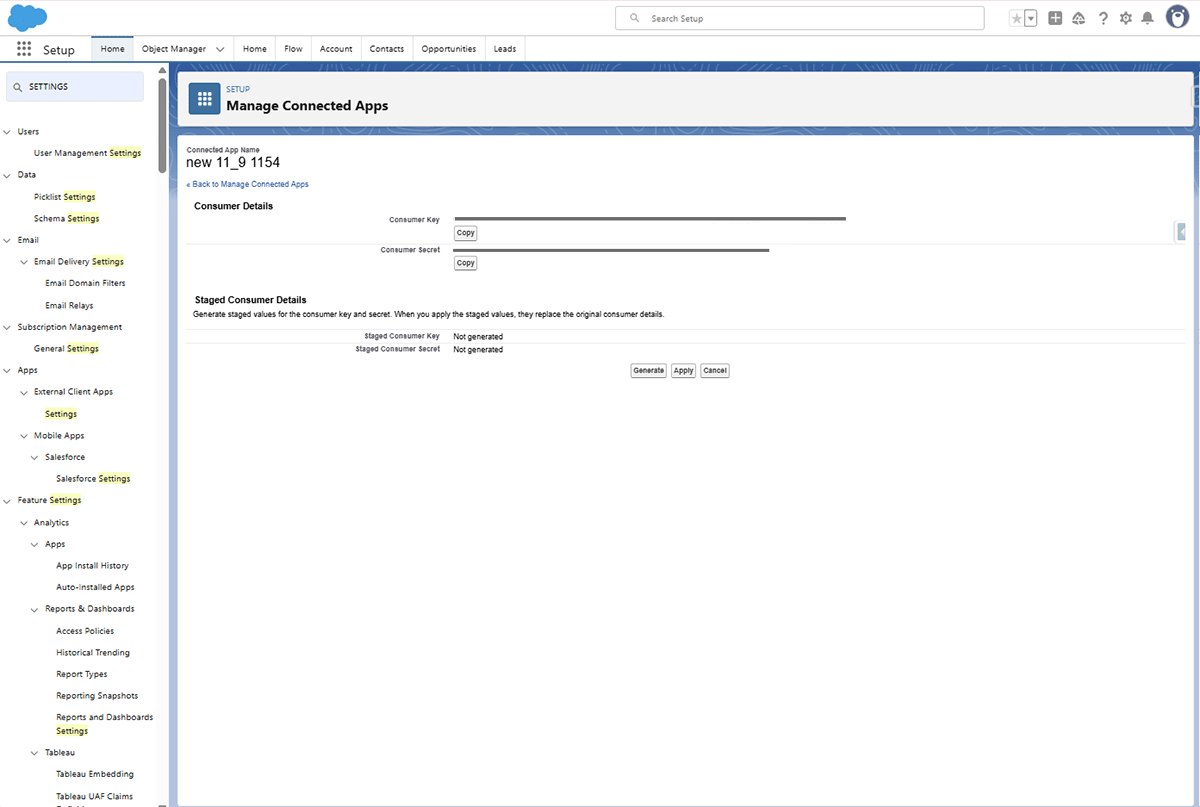
Task: Click the Search Setup input field
Action: 800,18
